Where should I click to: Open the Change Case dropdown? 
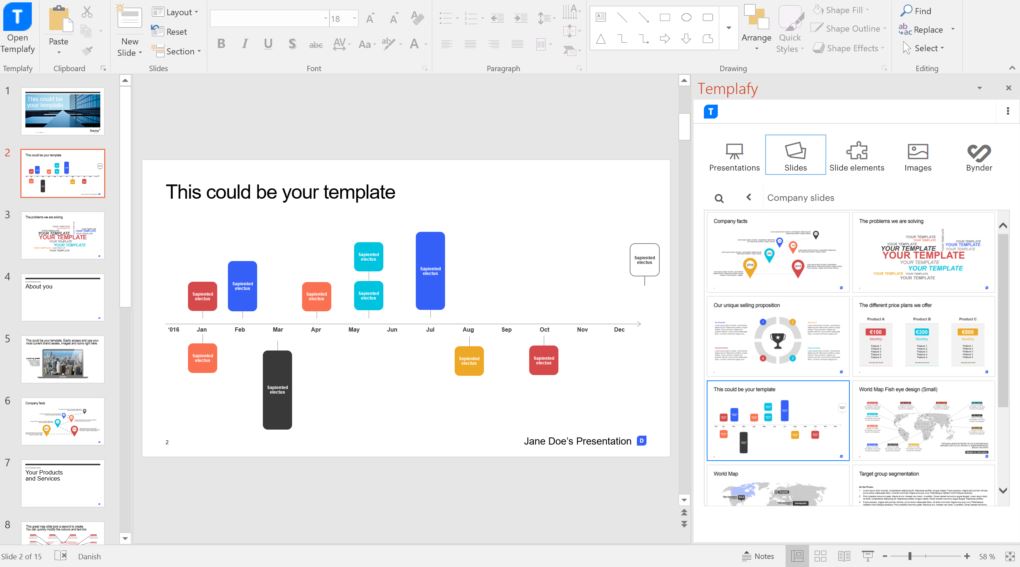366,44
